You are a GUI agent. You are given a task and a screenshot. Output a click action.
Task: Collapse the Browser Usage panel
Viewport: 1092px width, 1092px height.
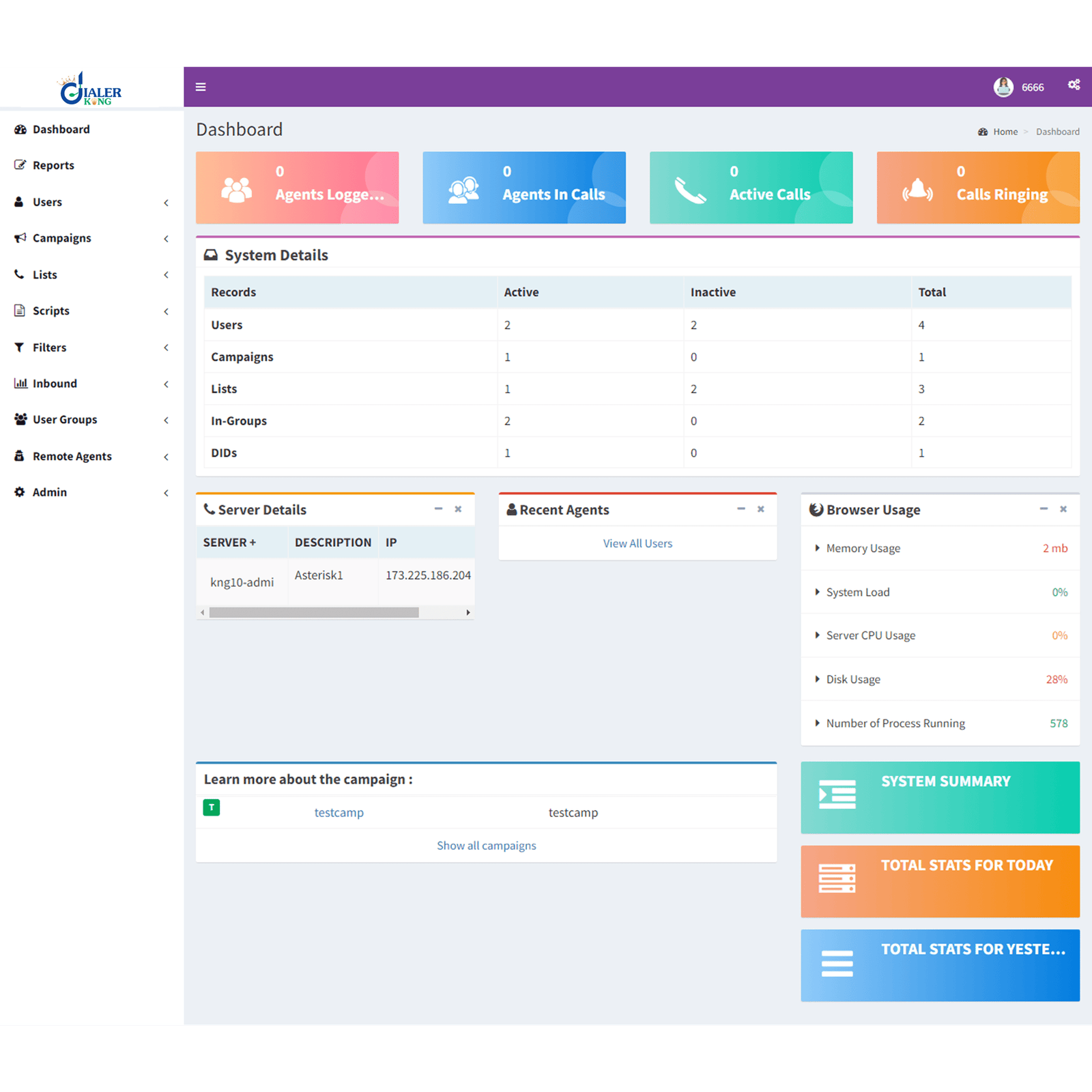[x=1044, y=509]
